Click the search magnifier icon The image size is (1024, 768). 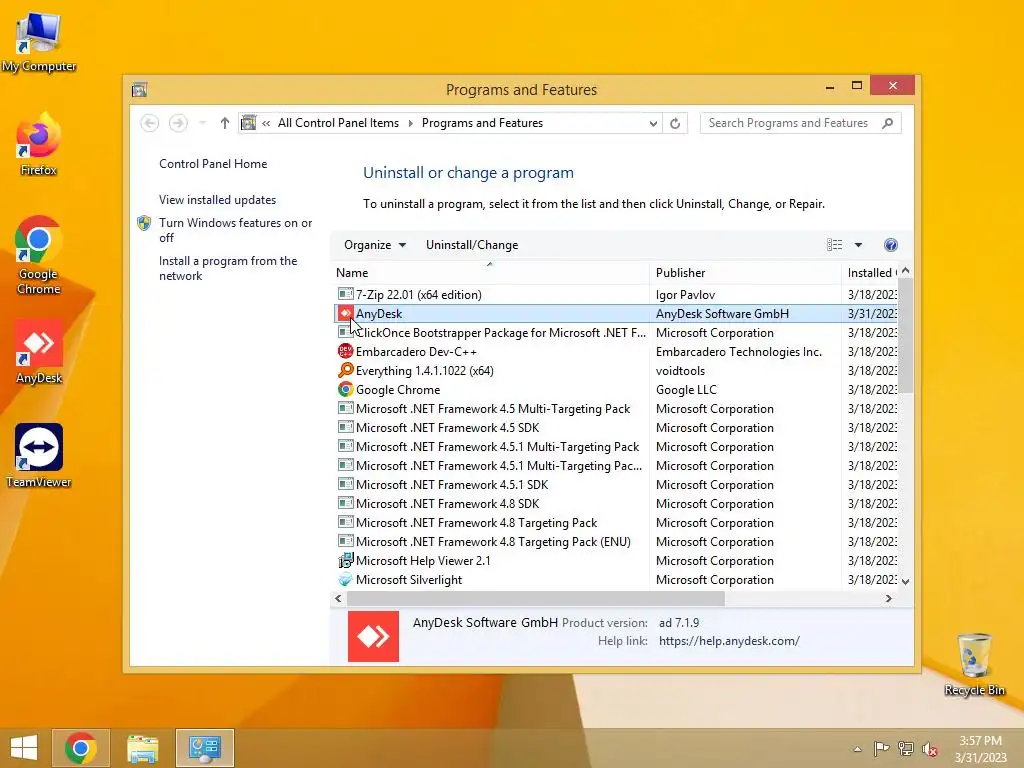coord(888,123)
